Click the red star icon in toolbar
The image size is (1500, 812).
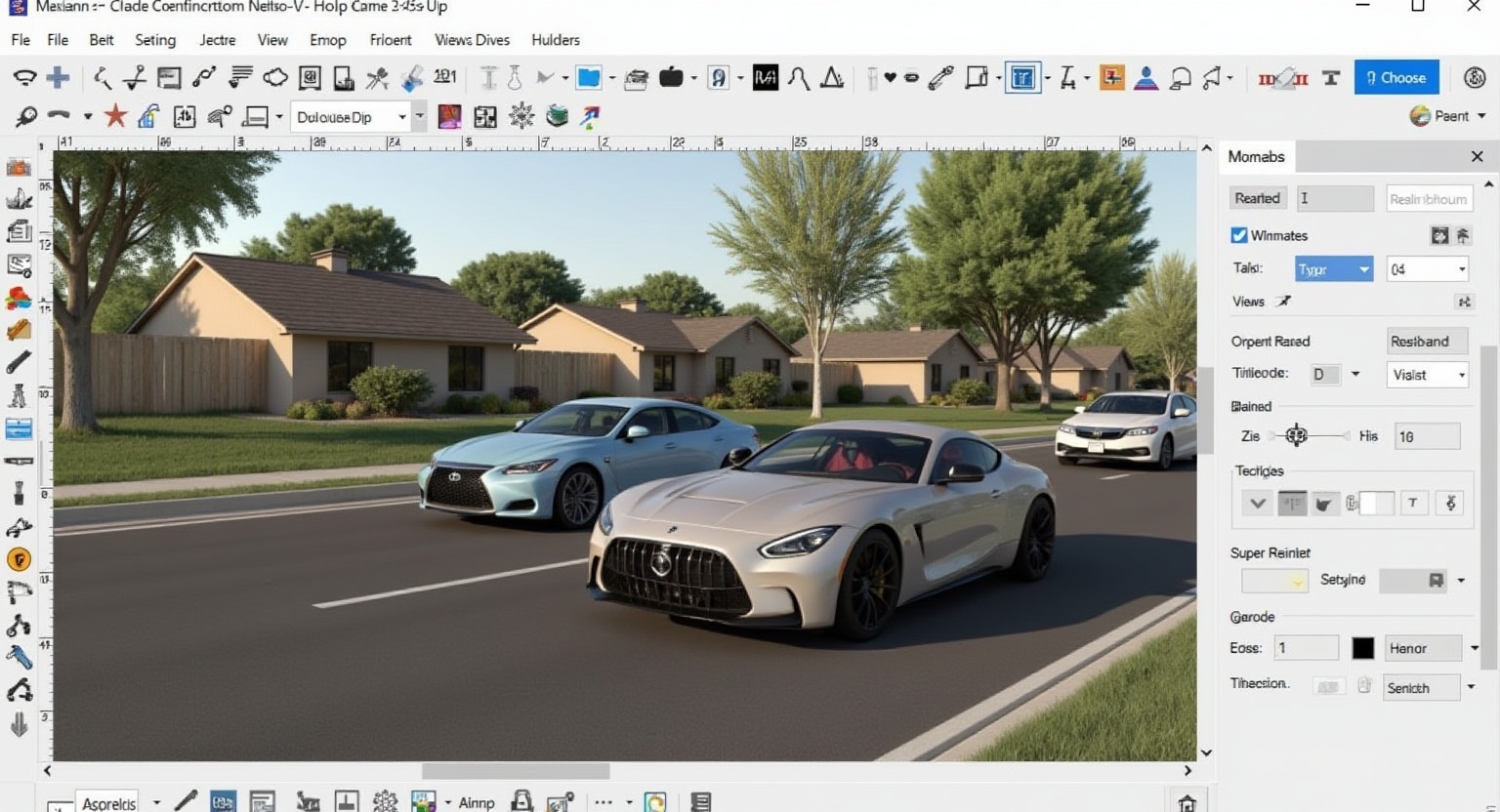pyautogui.click(x=115, y=117)
